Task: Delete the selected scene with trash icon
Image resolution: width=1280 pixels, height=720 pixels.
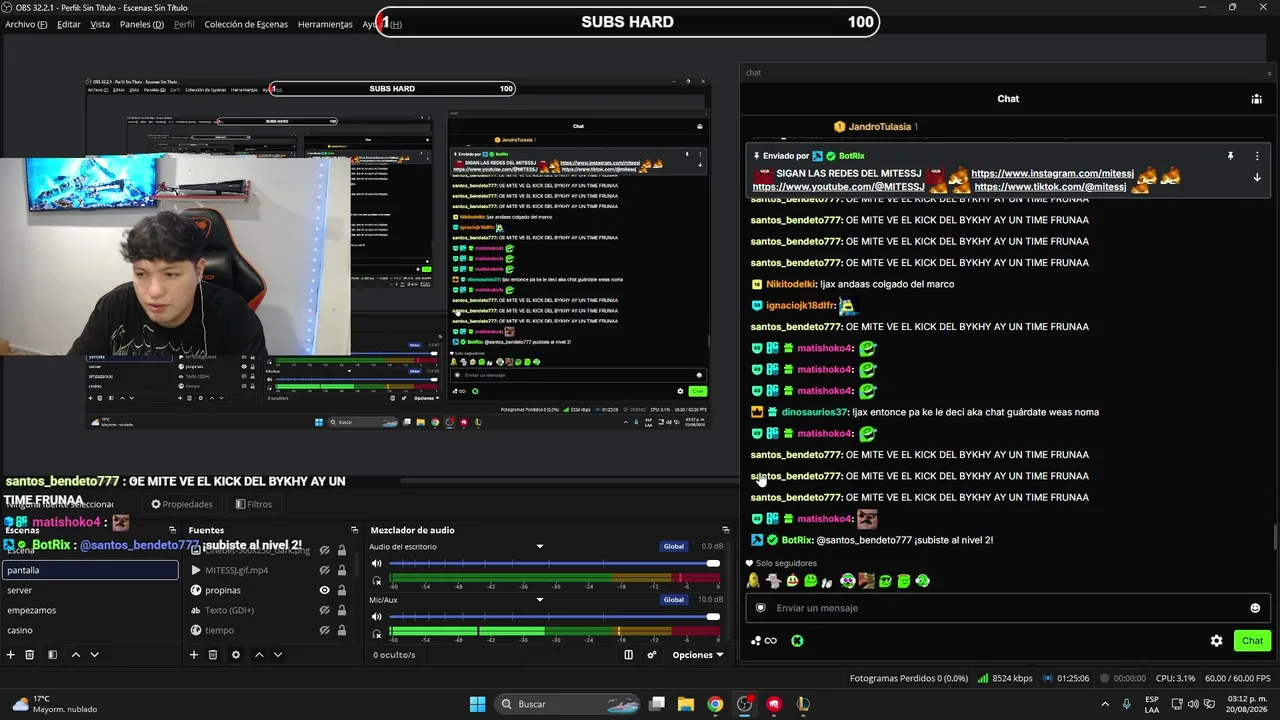Action: (30, 655)
